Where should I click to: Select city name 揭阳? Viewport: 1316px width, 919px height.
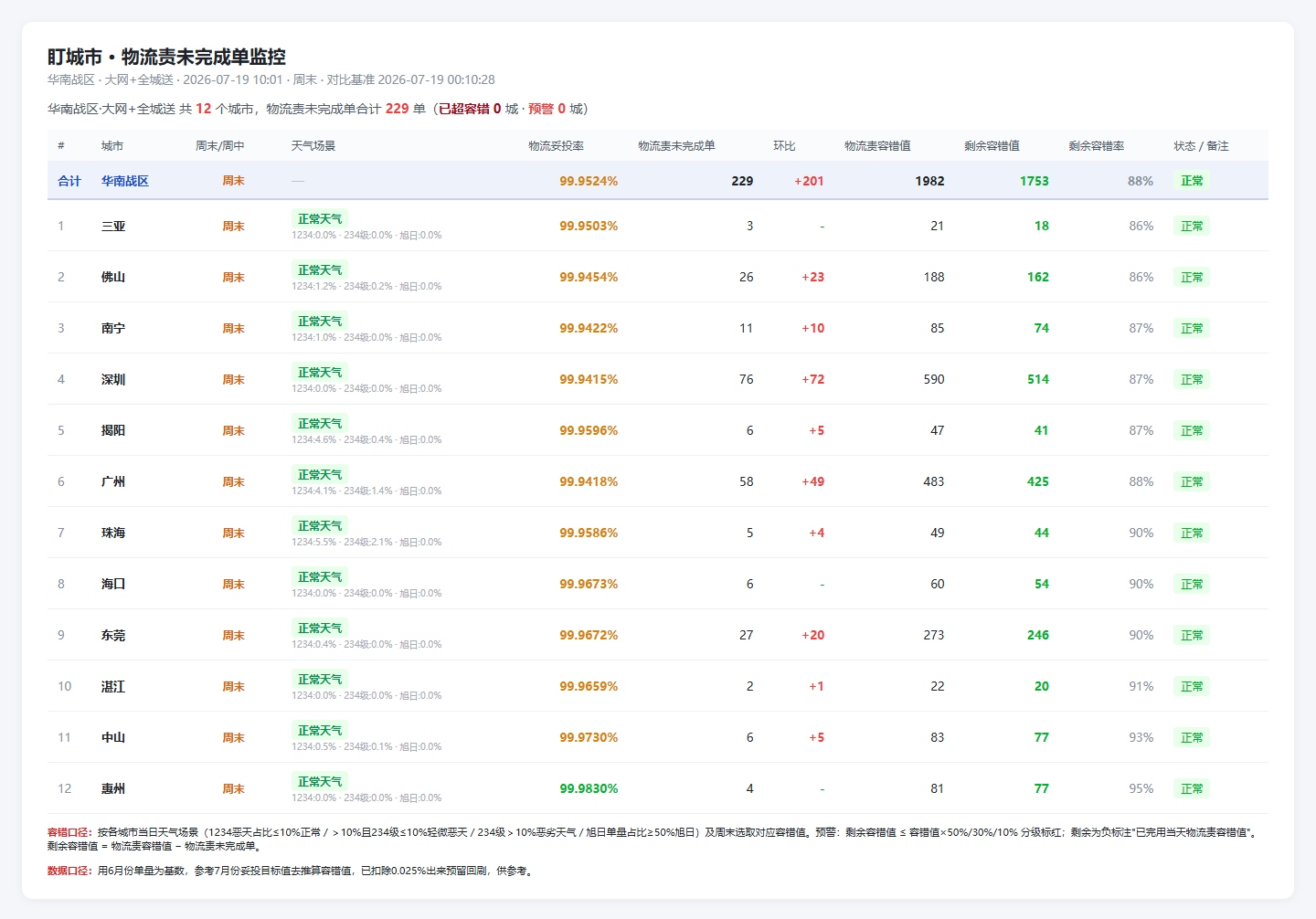coord(113,430)
